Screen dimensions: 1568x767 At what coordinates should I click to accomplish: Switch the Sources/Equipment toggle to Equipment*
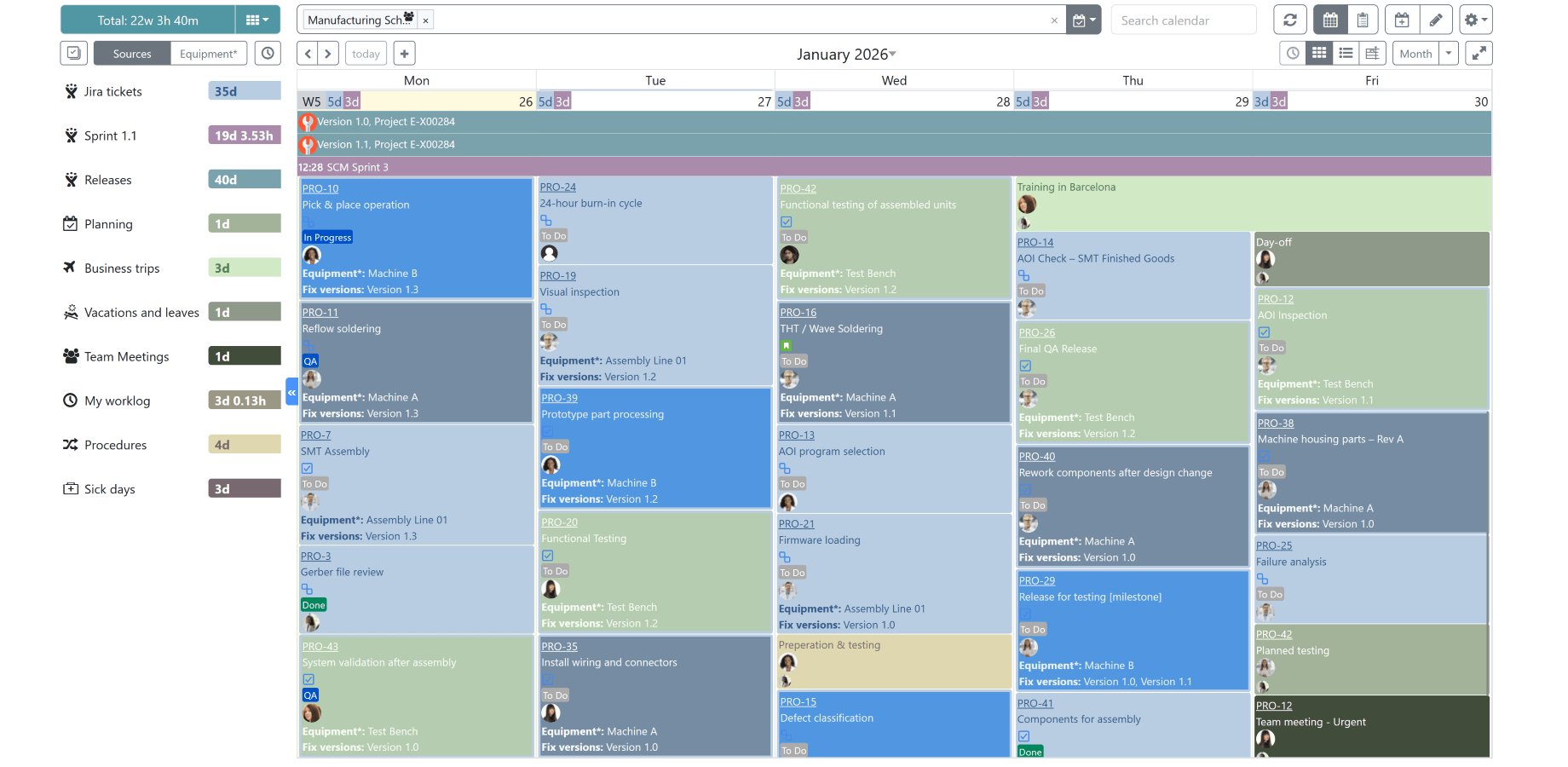[208, 53]
